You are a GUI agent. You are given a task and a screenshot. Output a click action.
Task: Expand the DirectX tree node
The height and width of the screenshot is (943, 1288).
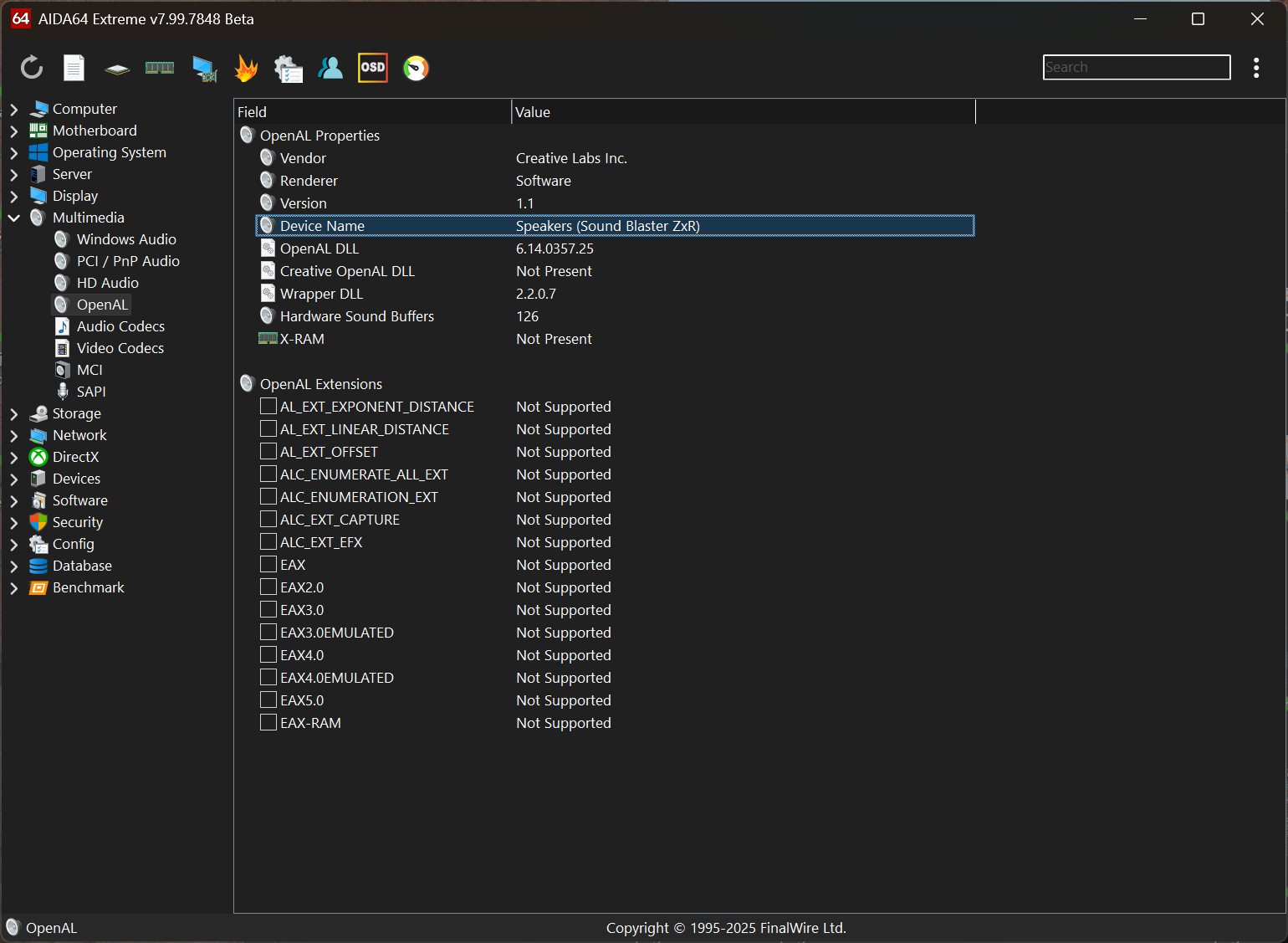(x=14, y=458)
